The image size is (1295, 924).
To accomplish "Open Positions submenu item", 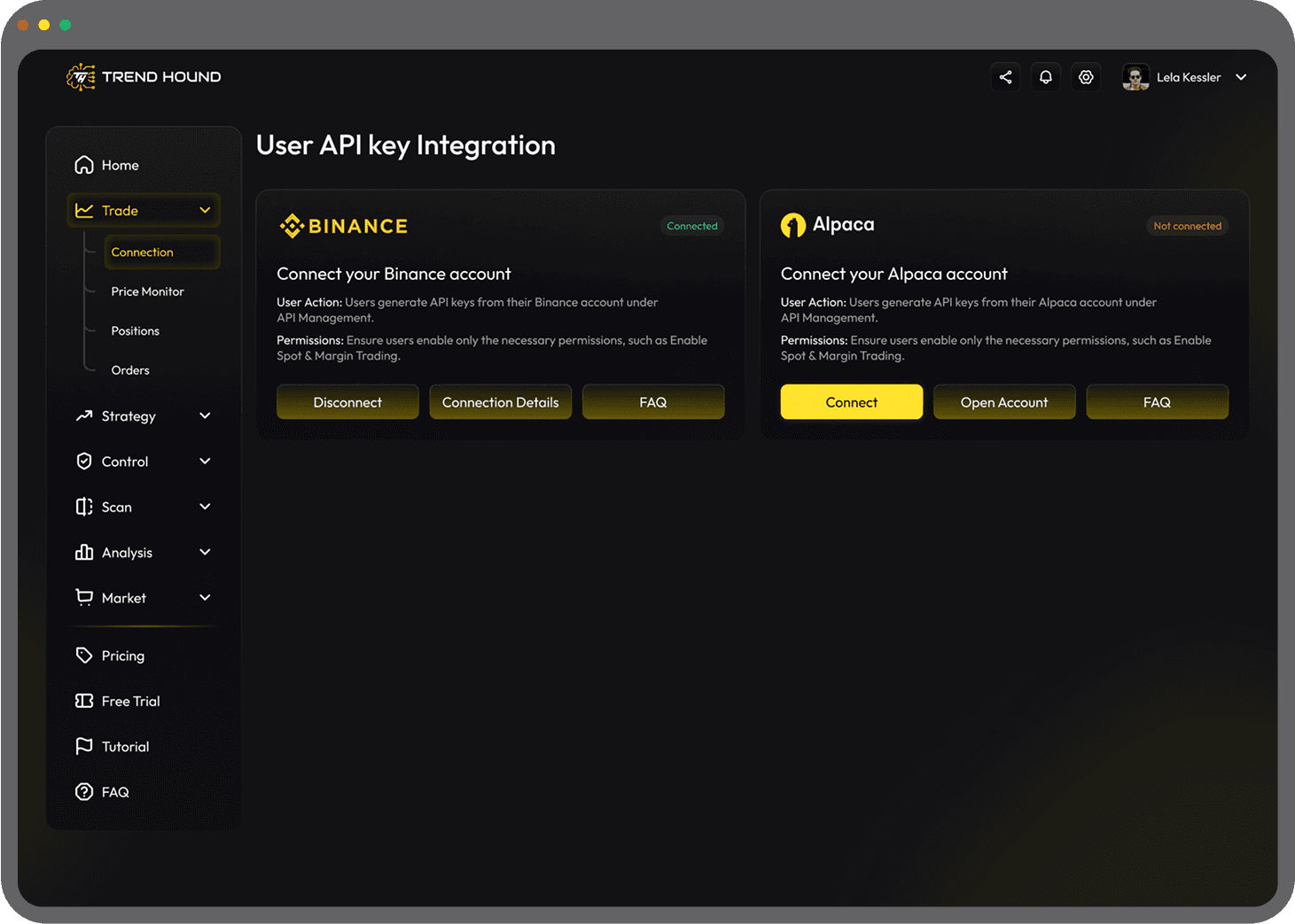I will (135, 330).
